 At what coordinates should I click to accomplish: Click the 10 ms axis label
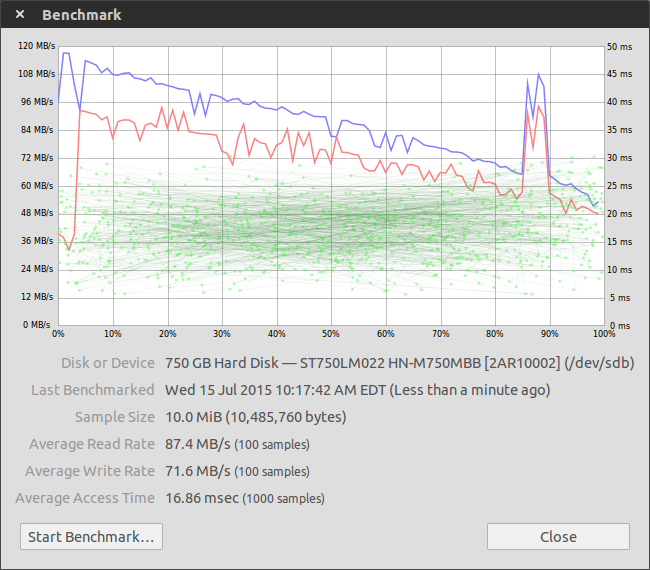coord(619,270)
